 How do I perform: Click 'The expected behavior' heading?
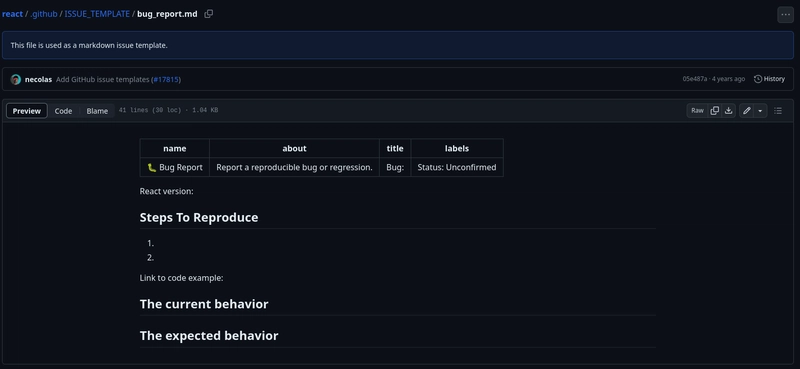pyautogui.click(x=209, y=336)
